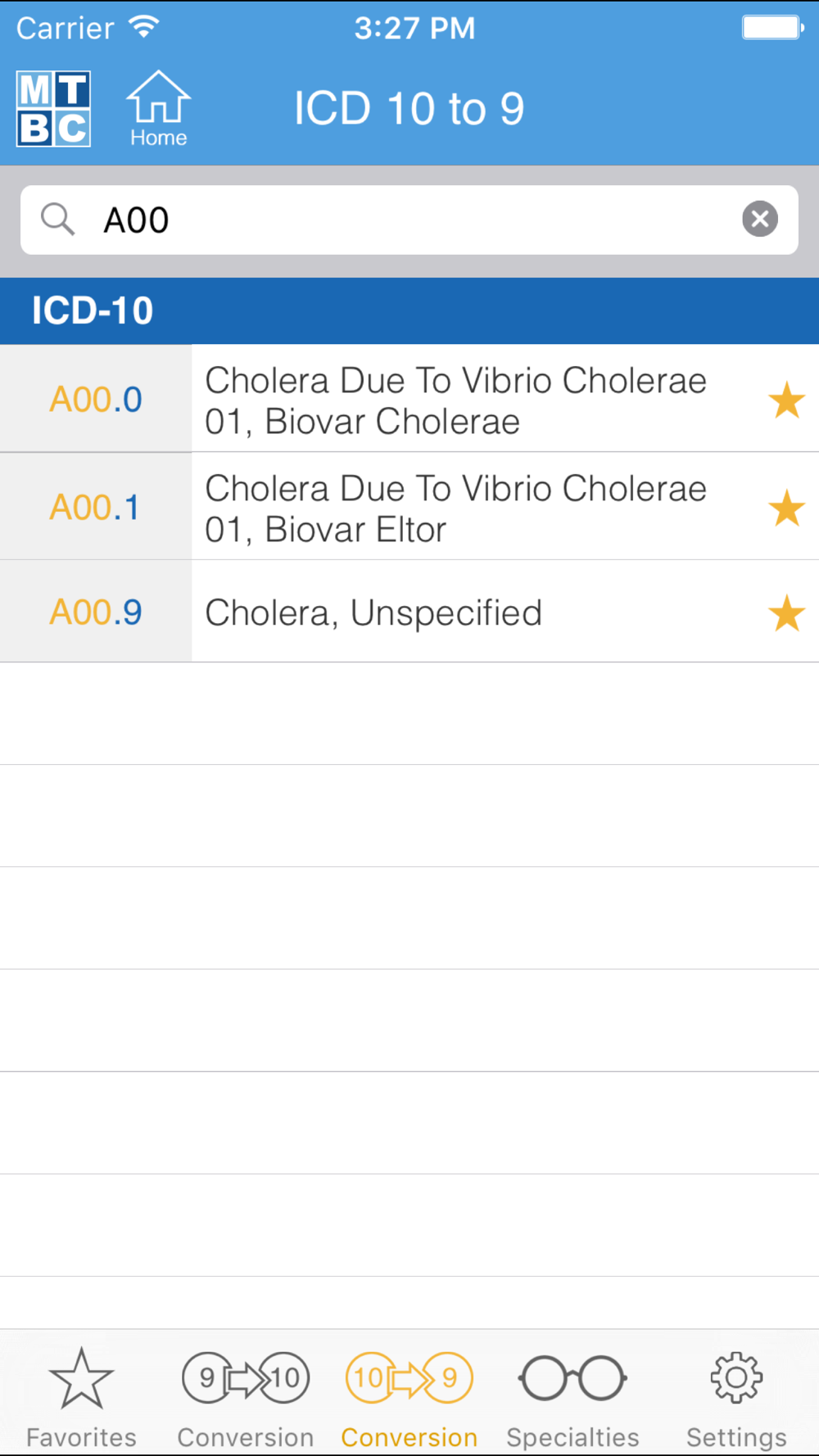Open the Specialties tab
Viewport: 819px width, 1456px height.
click(572, 1397)
